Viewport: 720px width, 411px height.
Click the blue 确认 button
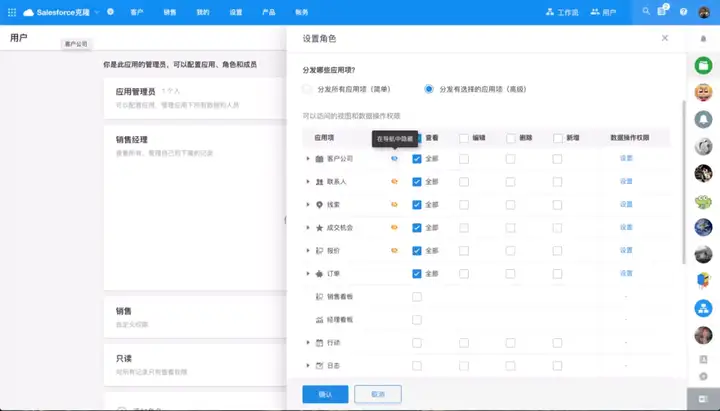click(325, 394)
